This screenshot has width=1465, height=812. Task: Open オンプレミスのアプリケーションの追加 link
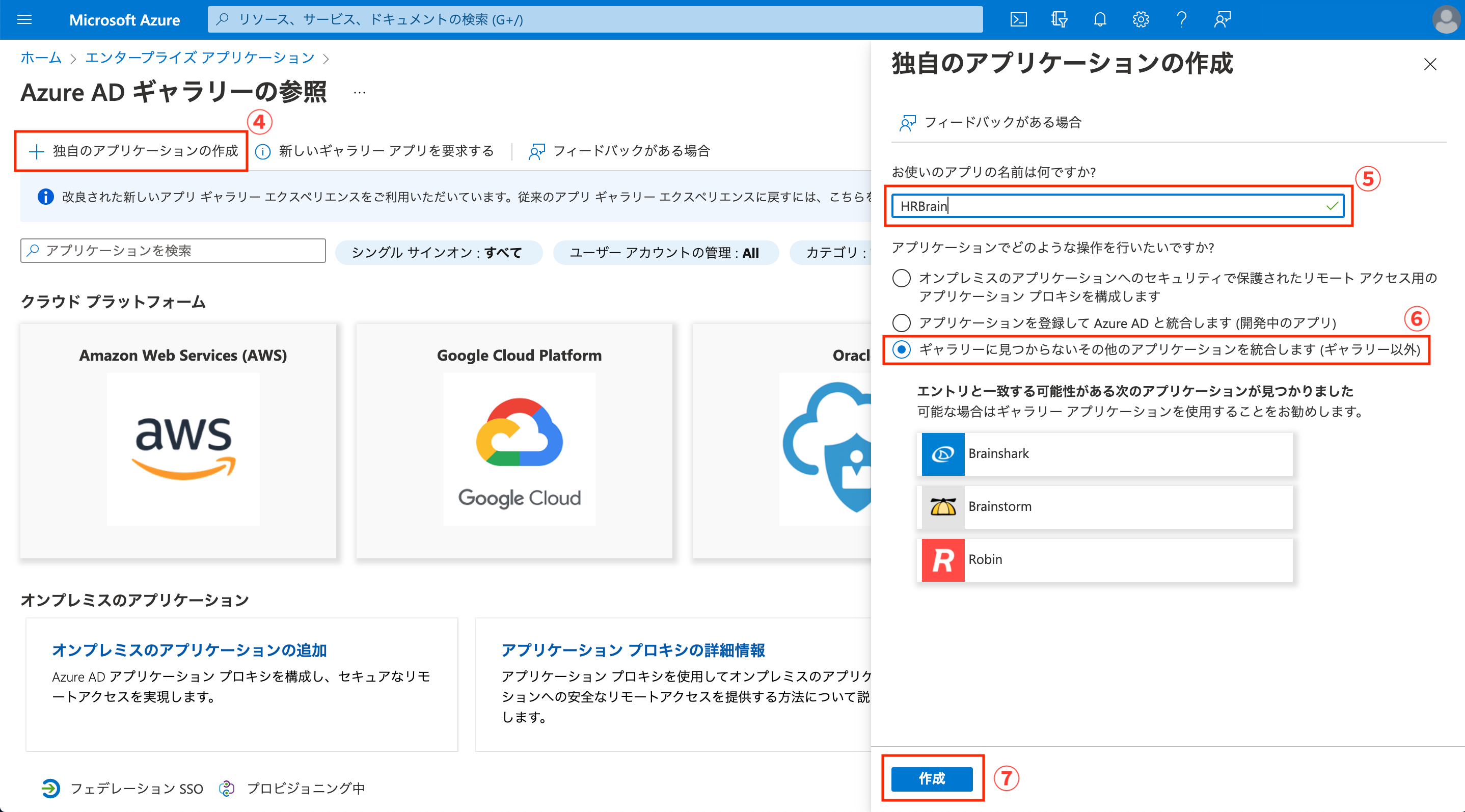189,650
